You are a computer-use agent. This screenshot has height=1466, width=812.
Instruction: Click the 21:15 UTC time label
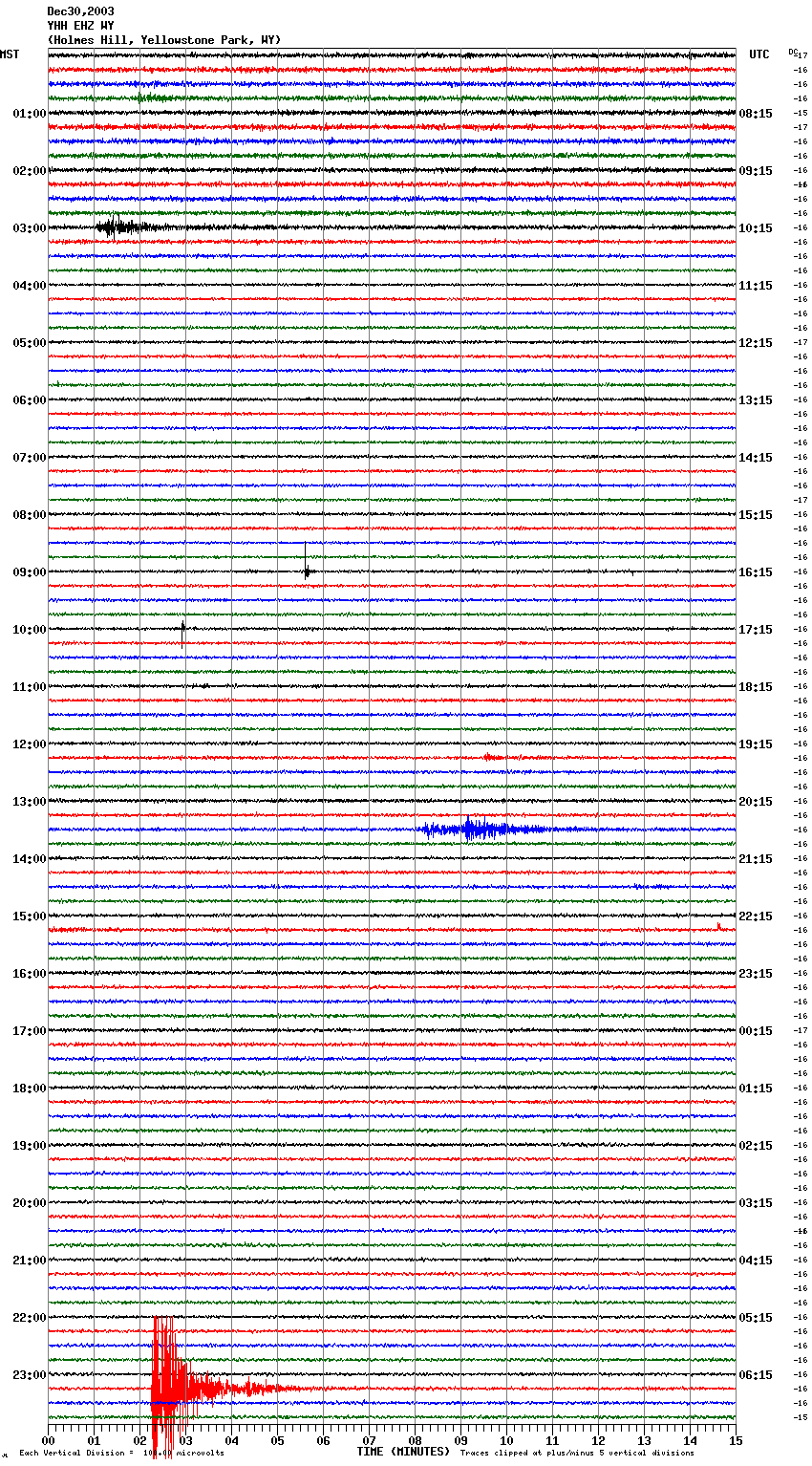[756, 859]
